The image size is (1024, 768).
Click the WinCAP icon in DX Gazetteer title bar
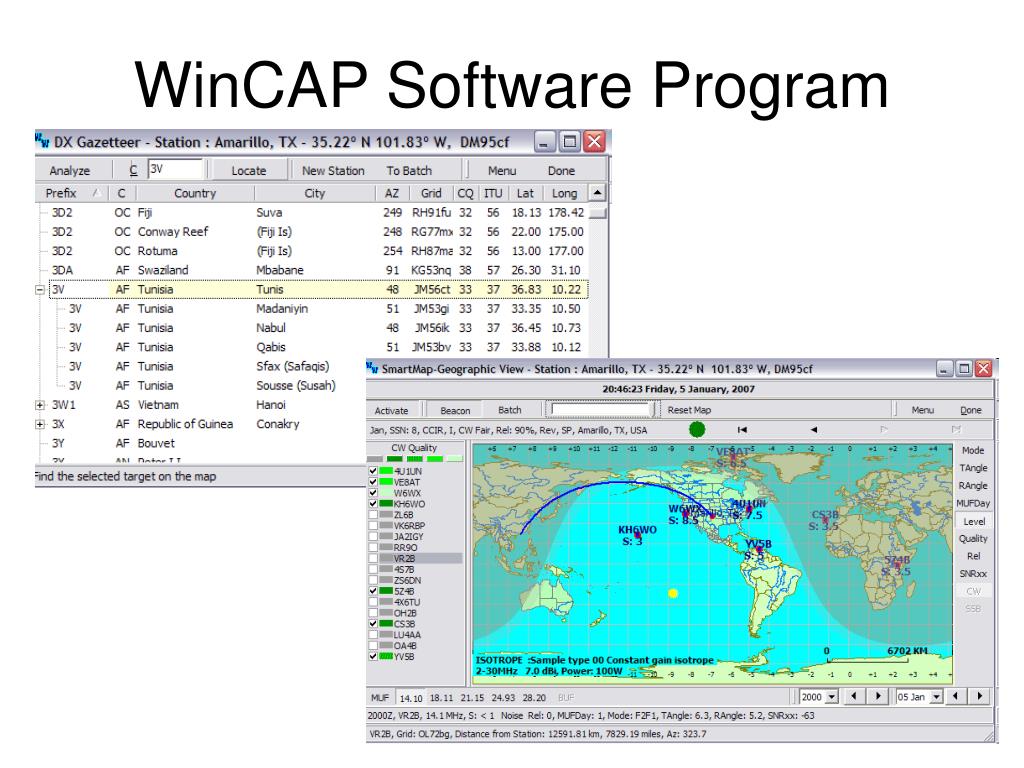42,141
